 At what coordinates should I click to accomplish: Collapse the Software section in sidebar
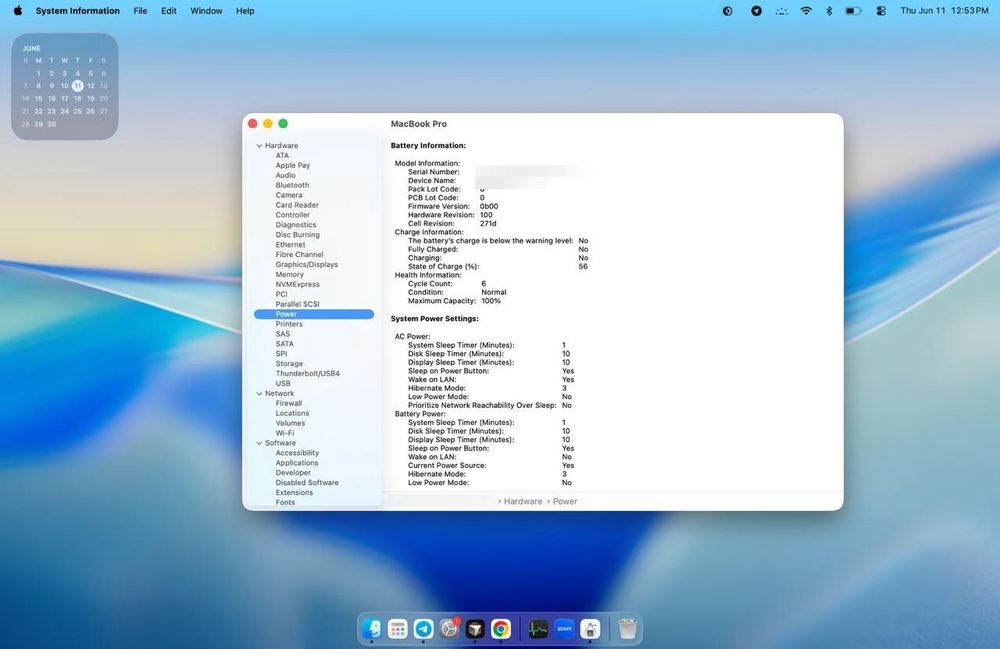[259, 443]
